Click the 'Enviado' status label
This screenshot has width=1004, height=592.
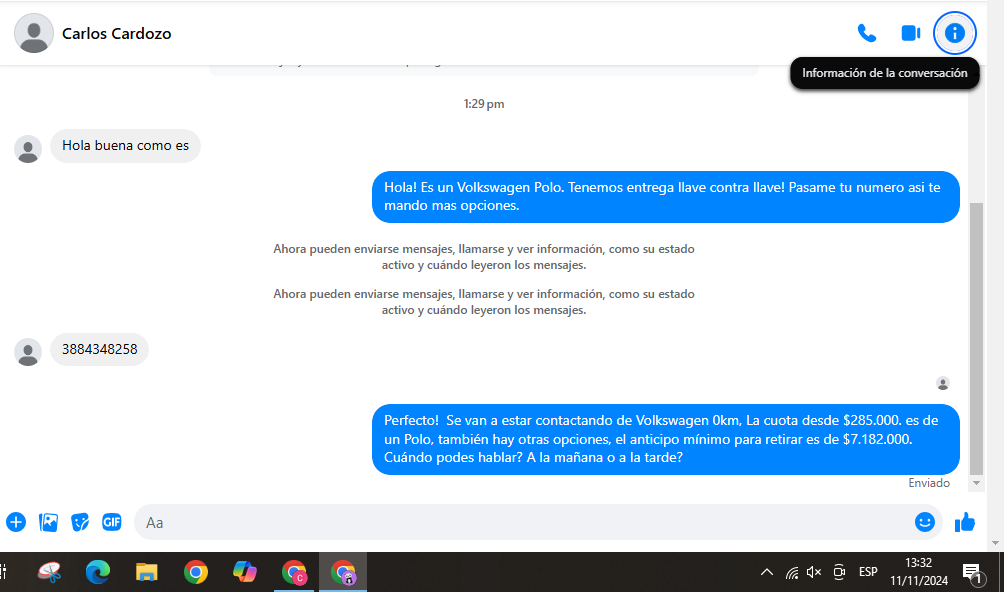[929, 483]
